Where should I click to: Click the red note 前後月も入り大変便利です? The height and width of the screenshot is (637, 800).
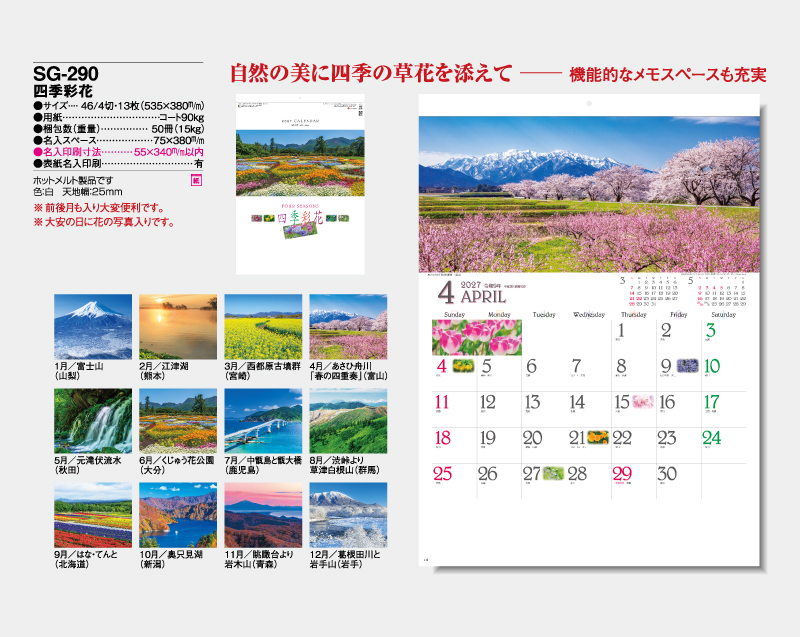tap(99, 208)
